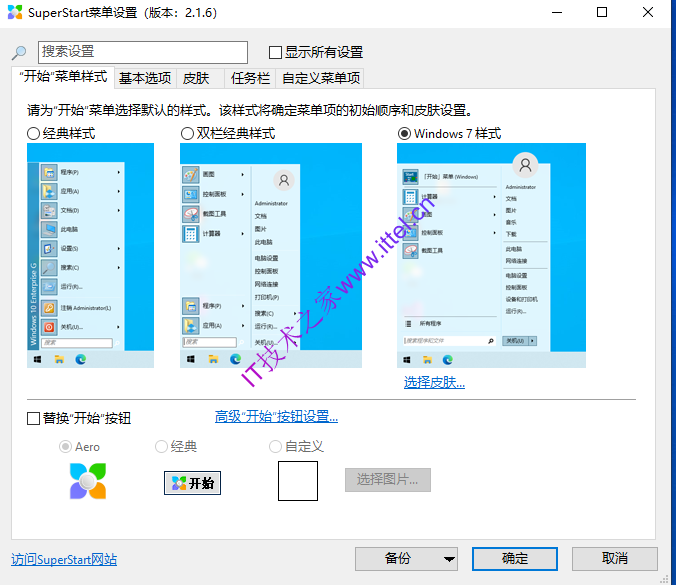Click the classic 开始 button image
The width and height of the screenshot is (676, 585).
[192, 483]
